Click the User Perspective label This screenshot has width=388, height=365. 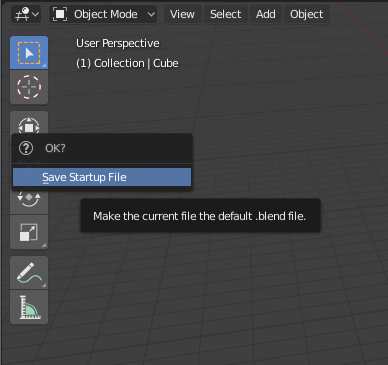coord(118,43)
